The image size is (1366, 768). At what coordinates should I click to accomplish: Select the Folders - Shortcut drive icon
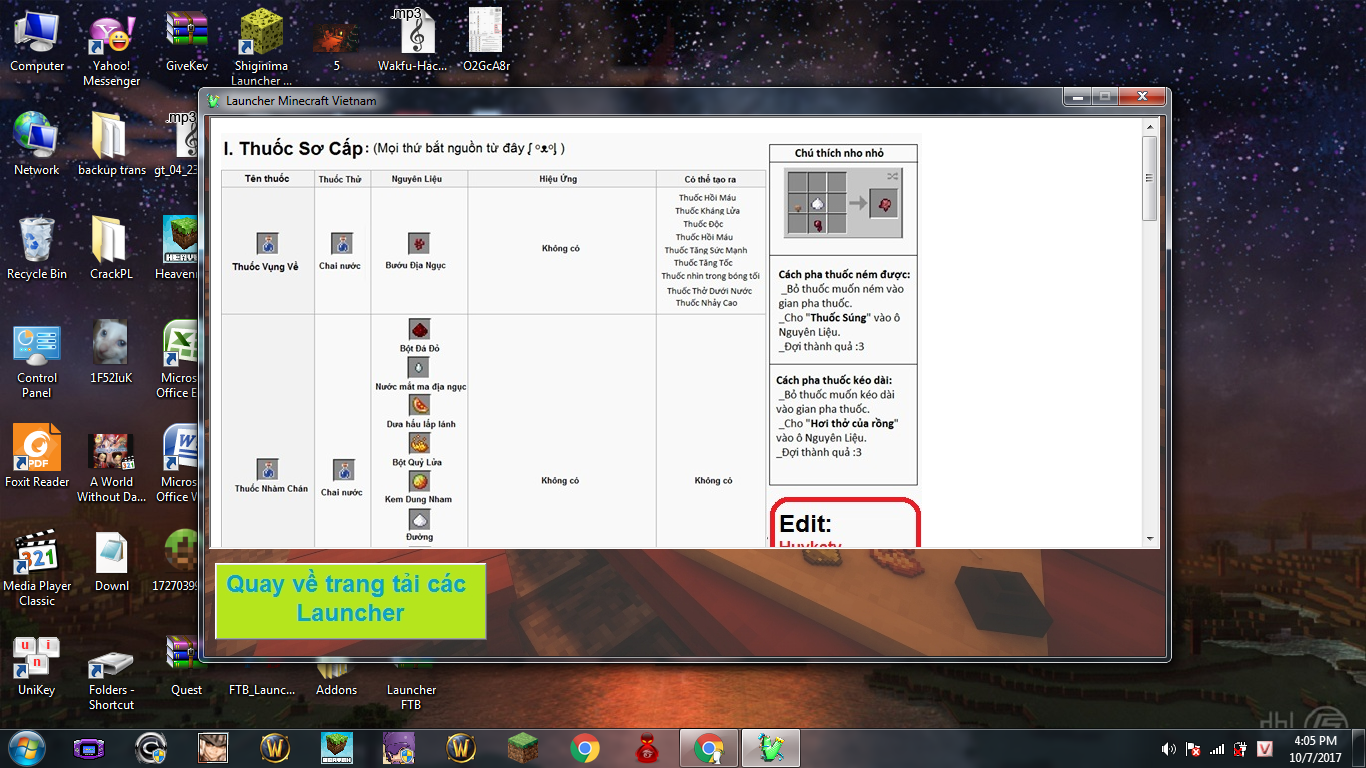[x=111, y=680]
